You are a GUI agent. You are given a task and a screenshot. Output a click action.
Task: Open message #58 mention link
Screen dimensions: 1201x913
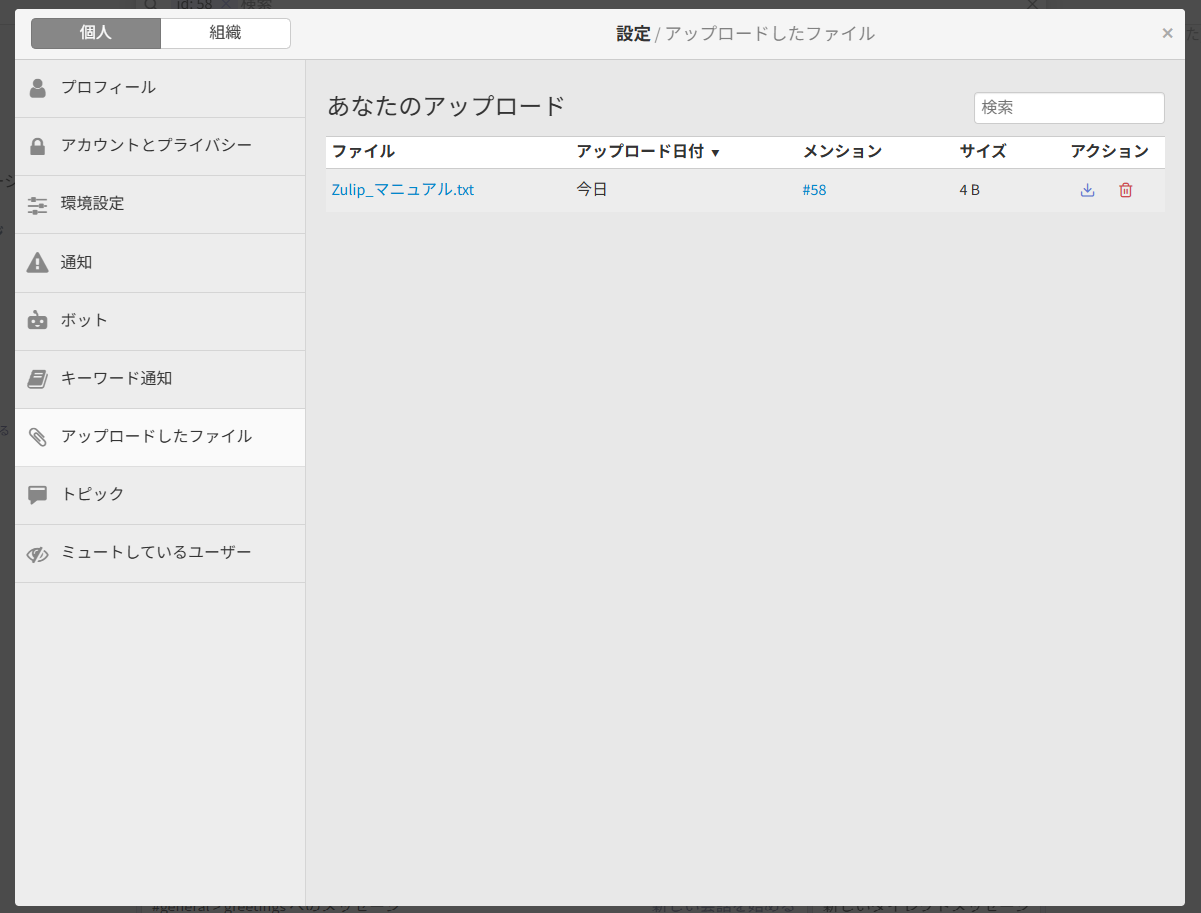pos(814,189)
